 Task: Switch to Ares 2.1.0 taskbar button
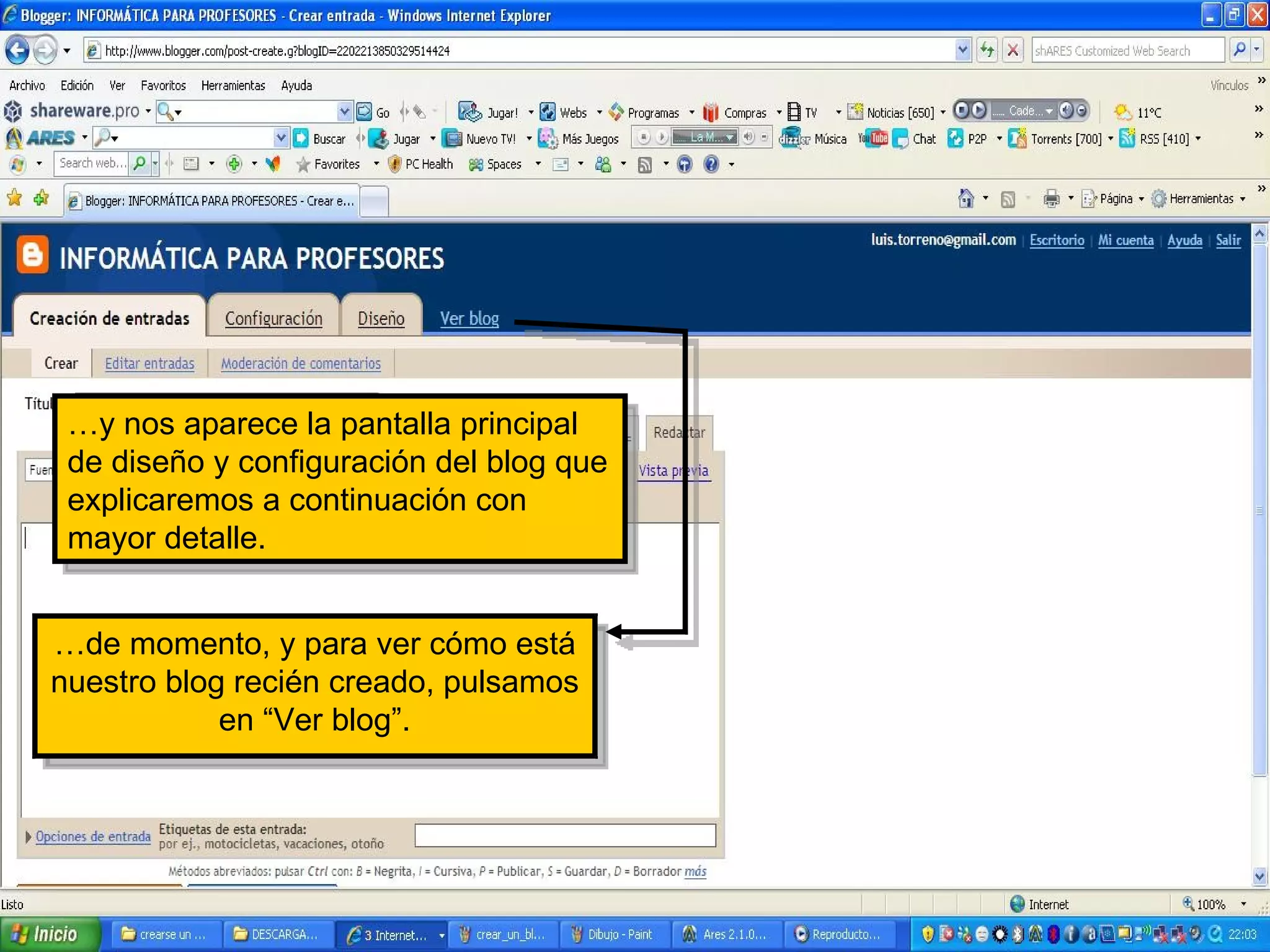tap(726, 934)
